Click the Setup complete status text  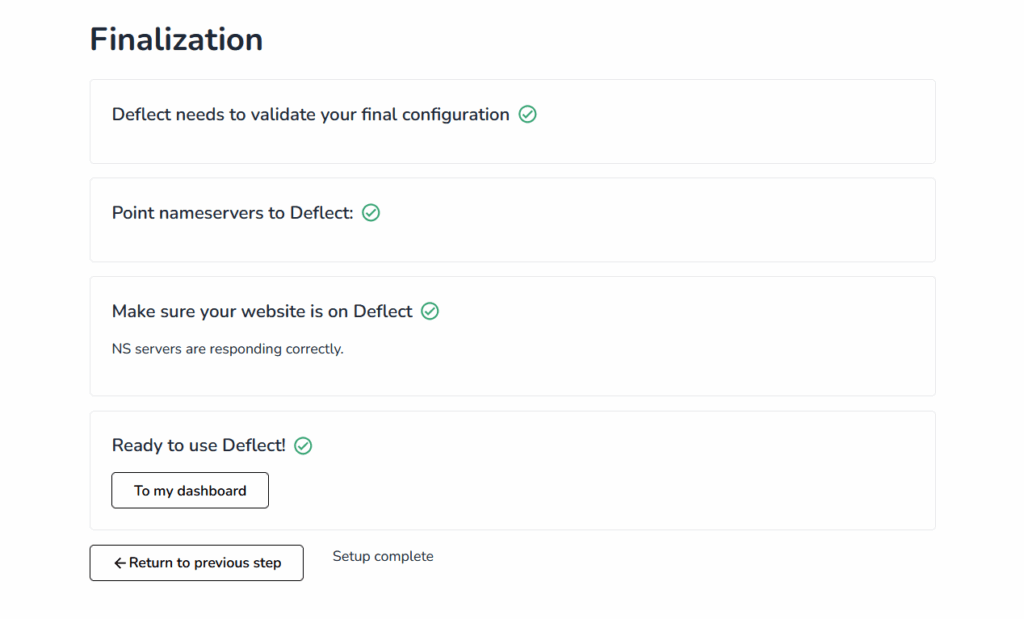pos(383,556)
